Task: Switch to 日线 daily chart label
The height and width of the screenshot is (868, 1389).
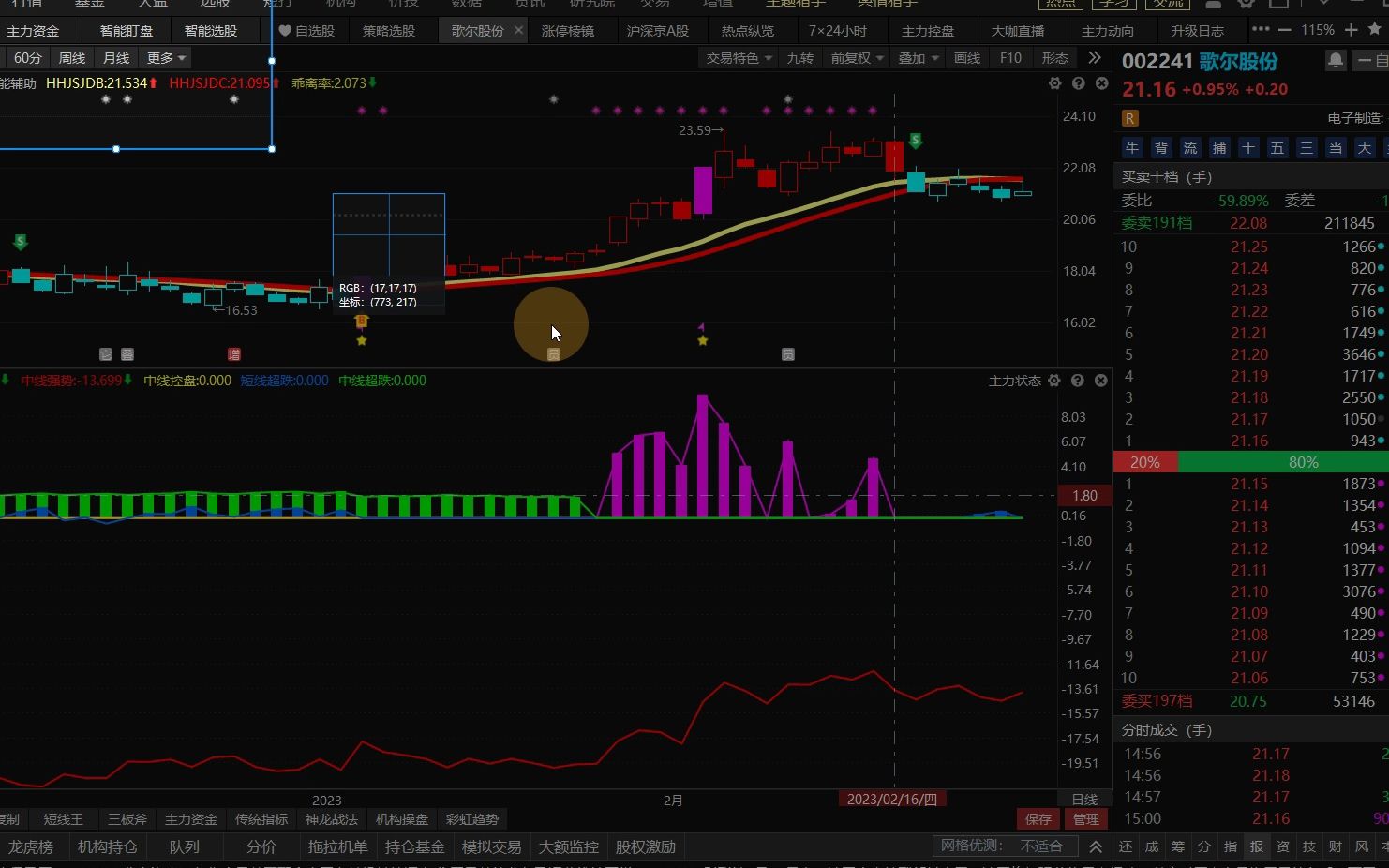Action: [1084, 800]
